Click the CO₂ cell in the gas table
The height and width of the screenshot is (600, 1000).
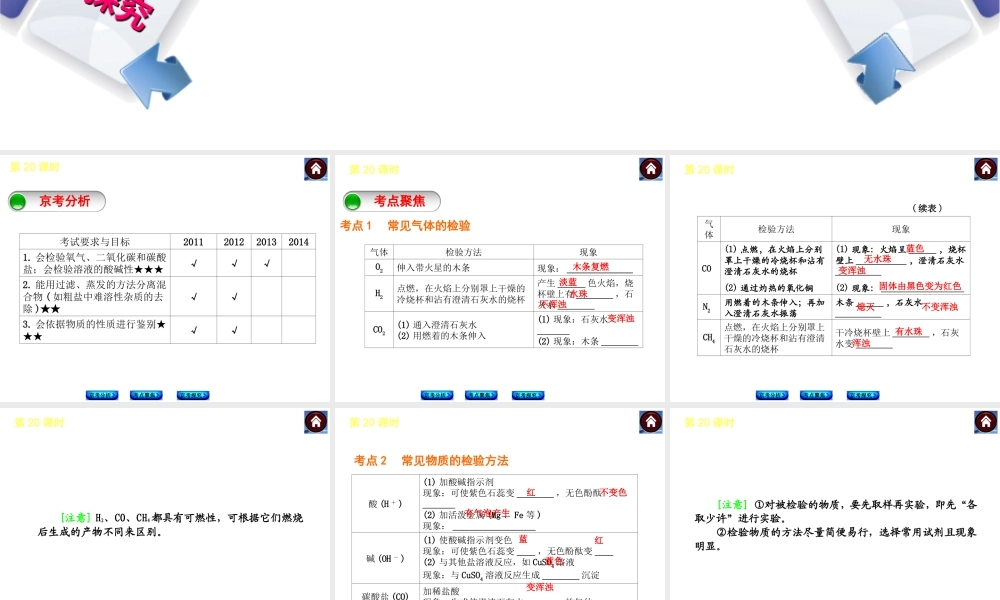(x=379, y=330)
